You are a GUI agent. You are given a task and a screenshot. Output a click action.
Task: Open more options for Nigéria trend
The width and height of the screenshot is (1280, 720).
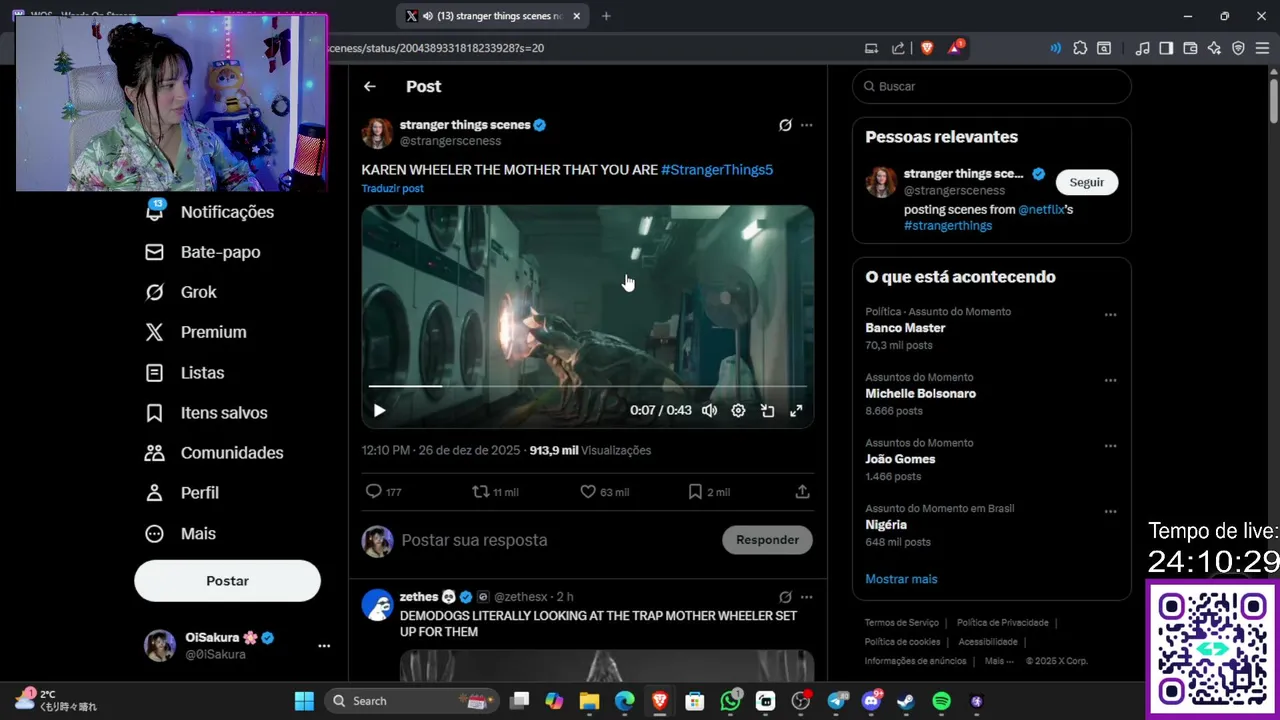[1110, 512]
